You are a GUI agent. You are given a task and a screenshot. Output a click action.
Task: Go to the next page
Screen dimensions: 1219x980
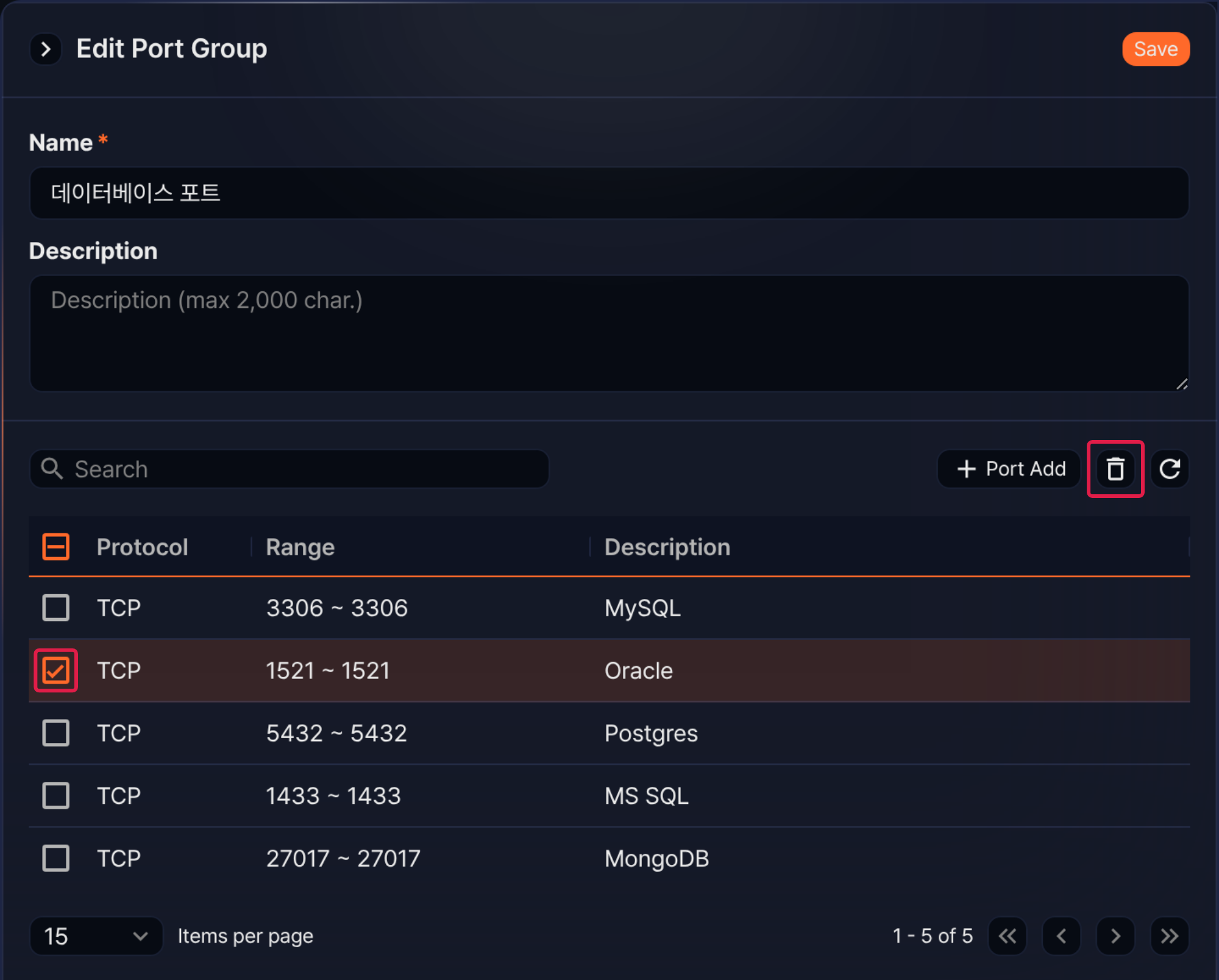click(1115, 936)
